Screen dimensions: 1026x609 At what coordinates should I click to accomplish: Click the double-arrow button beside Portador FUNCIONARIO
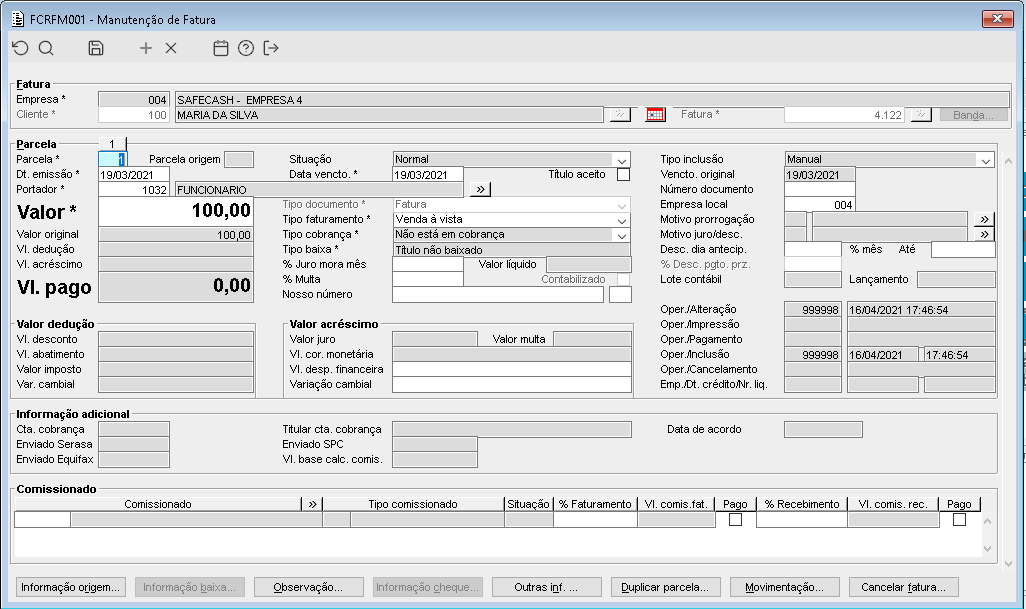coord(480,189)
